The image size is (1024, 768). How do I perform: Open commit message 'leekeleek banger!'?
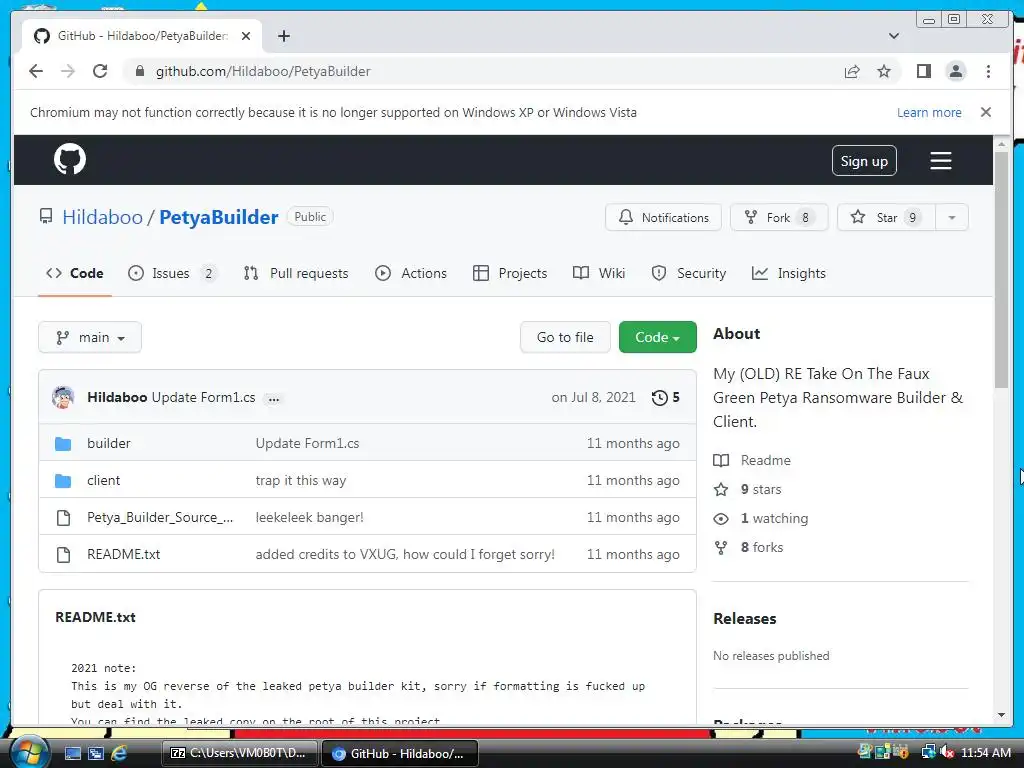click(x=309, y=518)
